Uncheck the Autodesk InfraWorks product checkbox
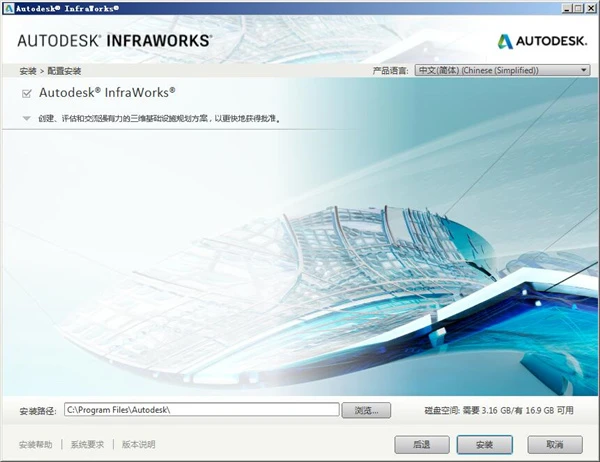The image size is (600, 462). pos(26,93)
